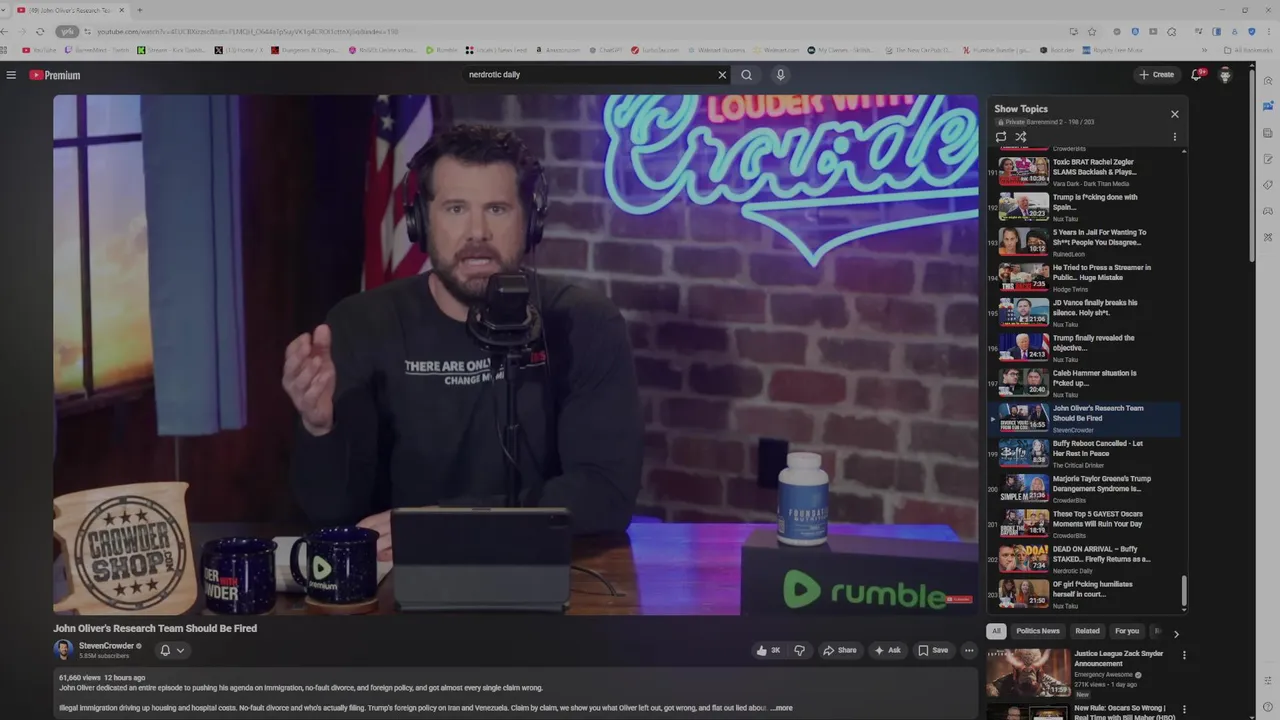Play 'JD Vance finally breaks his silence' video
This screenshot has width=1280, height=720.
[x=1084, y=312]
